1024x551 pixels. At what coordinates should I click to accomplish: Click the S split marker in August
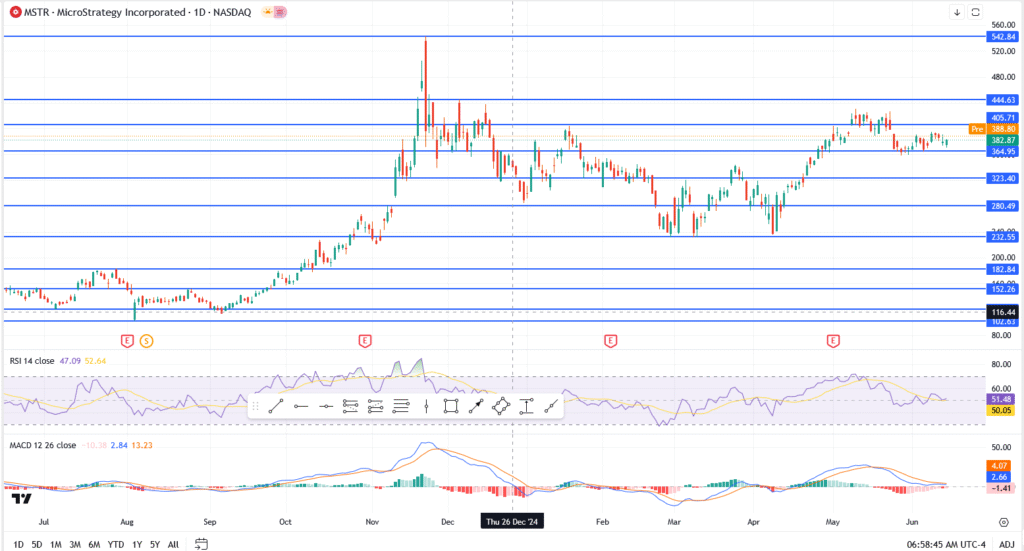(x=146, y=341)
